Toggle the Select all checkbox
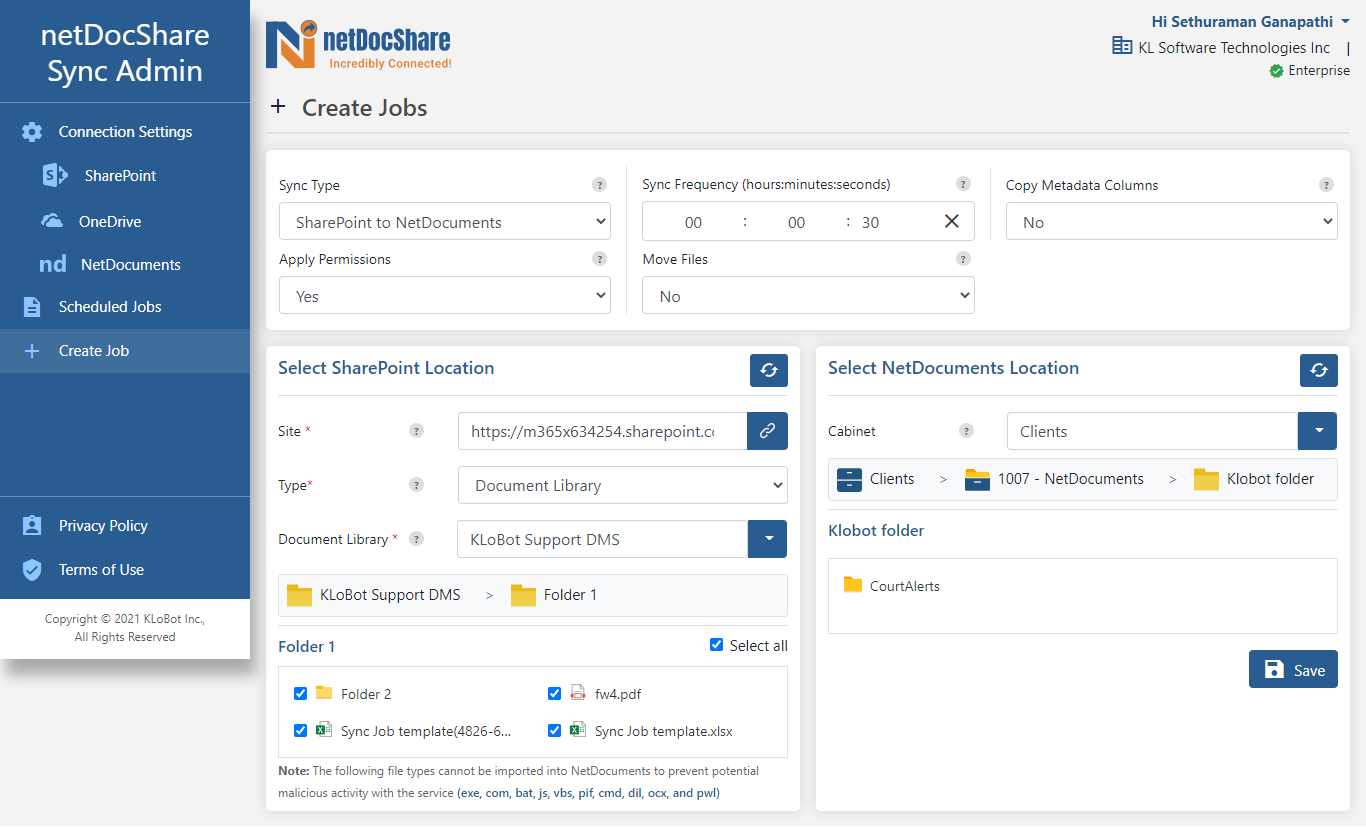Image resolution: width=1366 pixels, height=827 pixels. pyautogui.click(x=716, y=645)
